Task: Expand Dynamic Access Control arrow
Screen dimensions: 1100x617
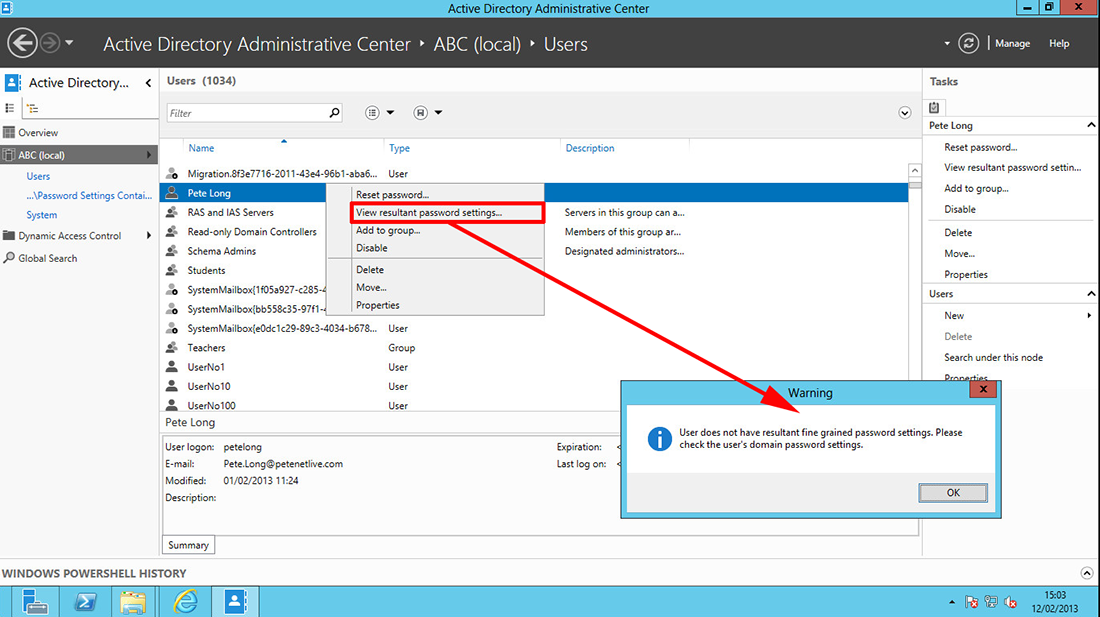Action: click(148, 236)
